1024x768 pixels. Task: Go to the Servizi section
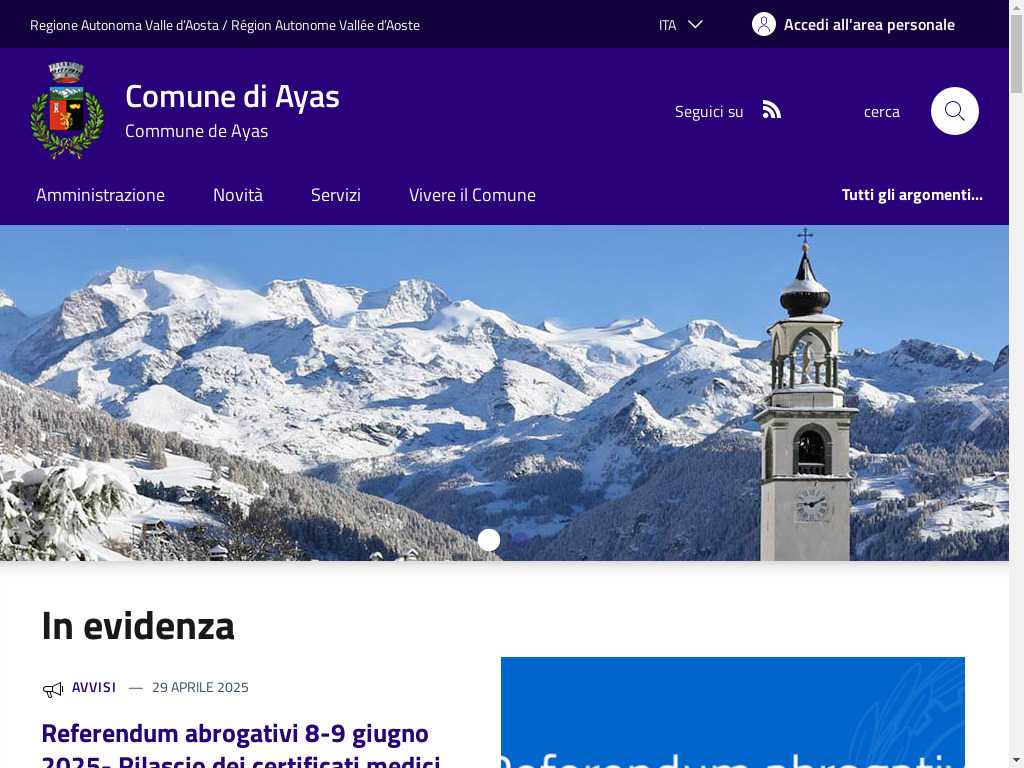[x=336, y=195]
